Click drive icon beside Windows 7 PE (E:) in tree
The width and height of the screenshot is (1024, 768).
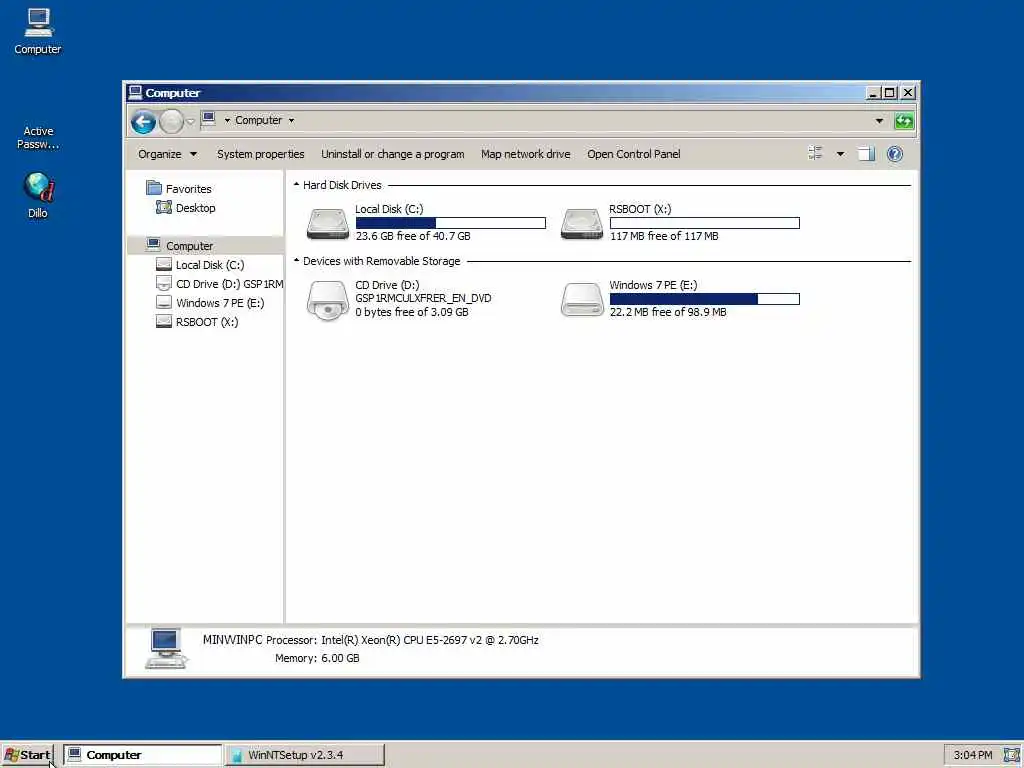pos(164,302)
